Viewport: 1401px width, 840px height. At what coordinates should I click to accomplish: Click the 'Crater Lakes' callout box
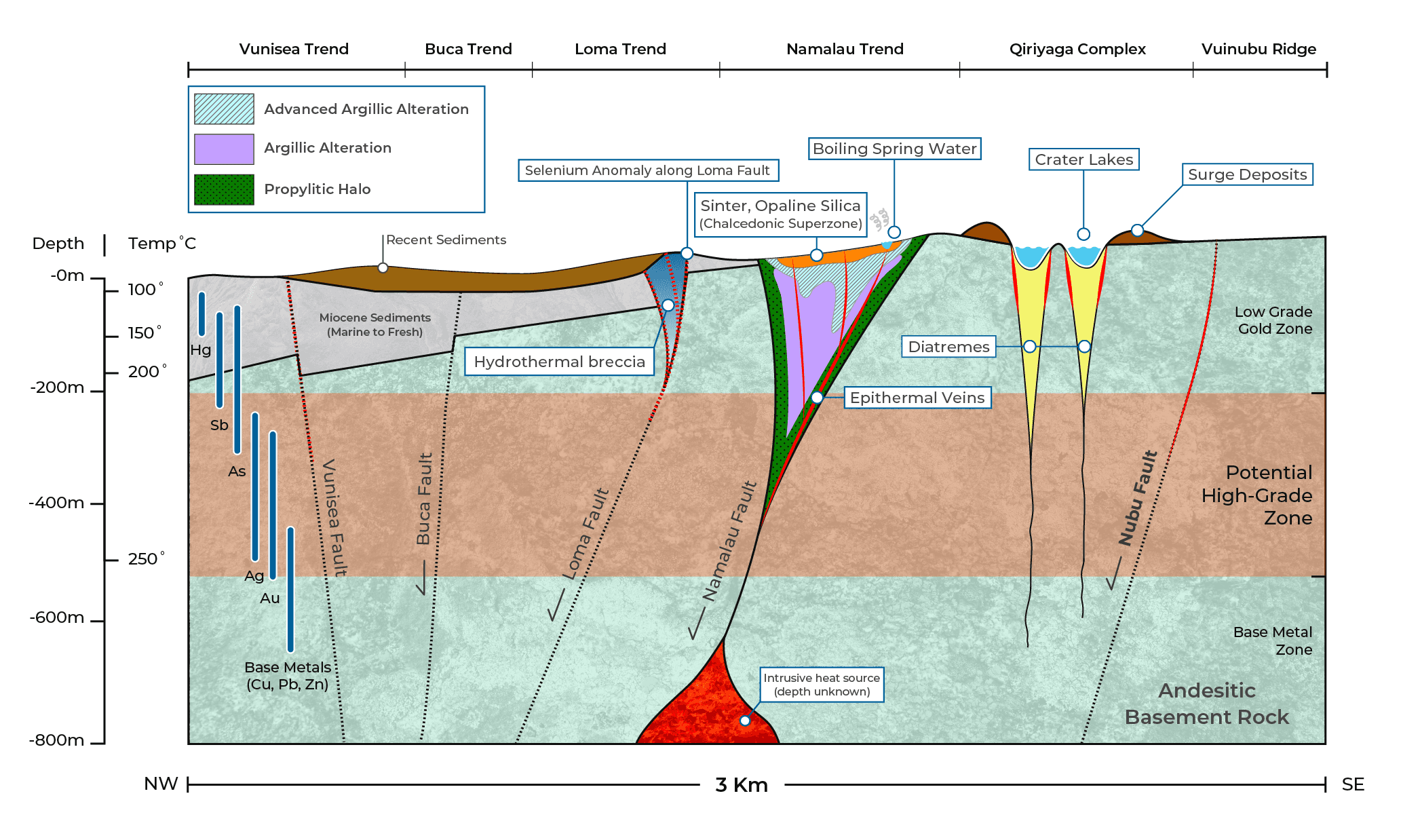tap(1083, 159)
